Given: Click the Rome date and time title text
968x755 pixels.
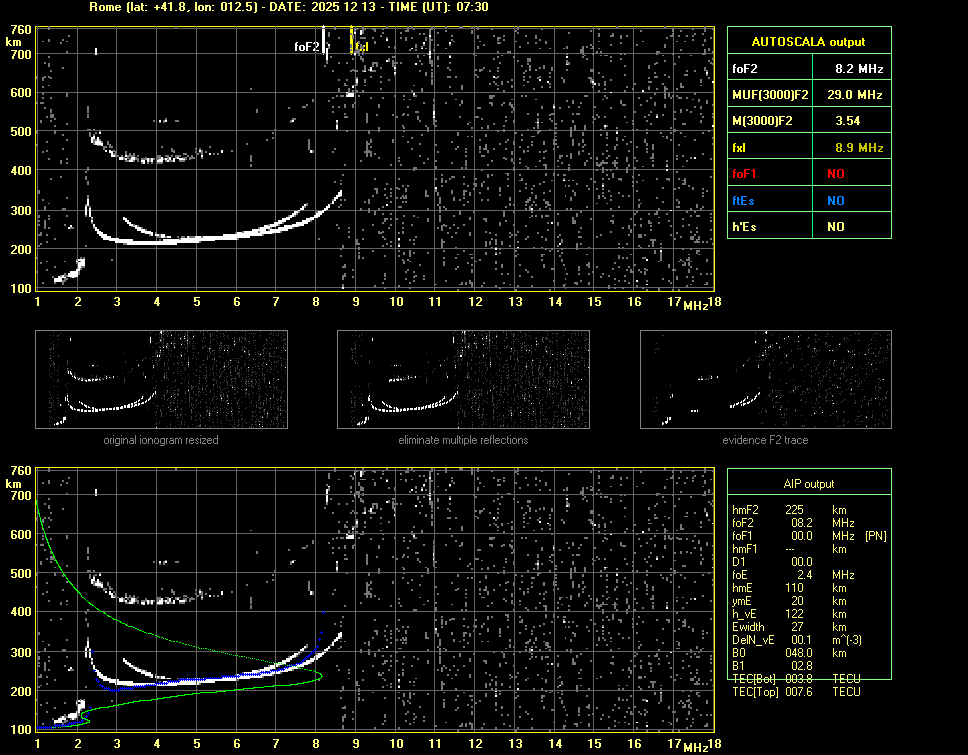Looking at the screenshot, I should 288,7.
